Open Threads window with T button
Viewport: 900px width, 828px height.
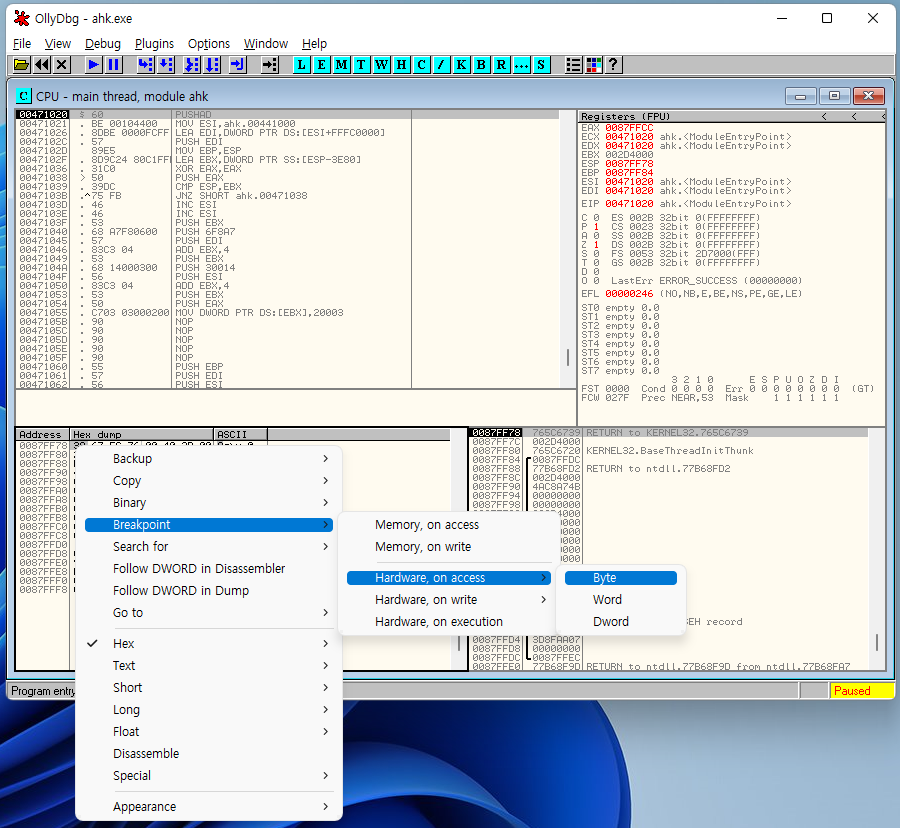click(x=361, y=65)
